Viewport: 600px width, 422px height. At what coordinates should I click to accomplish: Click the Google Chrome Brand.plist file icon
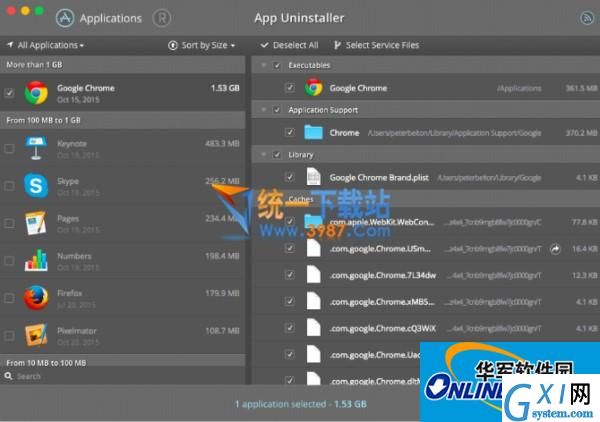(x=313, y=177)
